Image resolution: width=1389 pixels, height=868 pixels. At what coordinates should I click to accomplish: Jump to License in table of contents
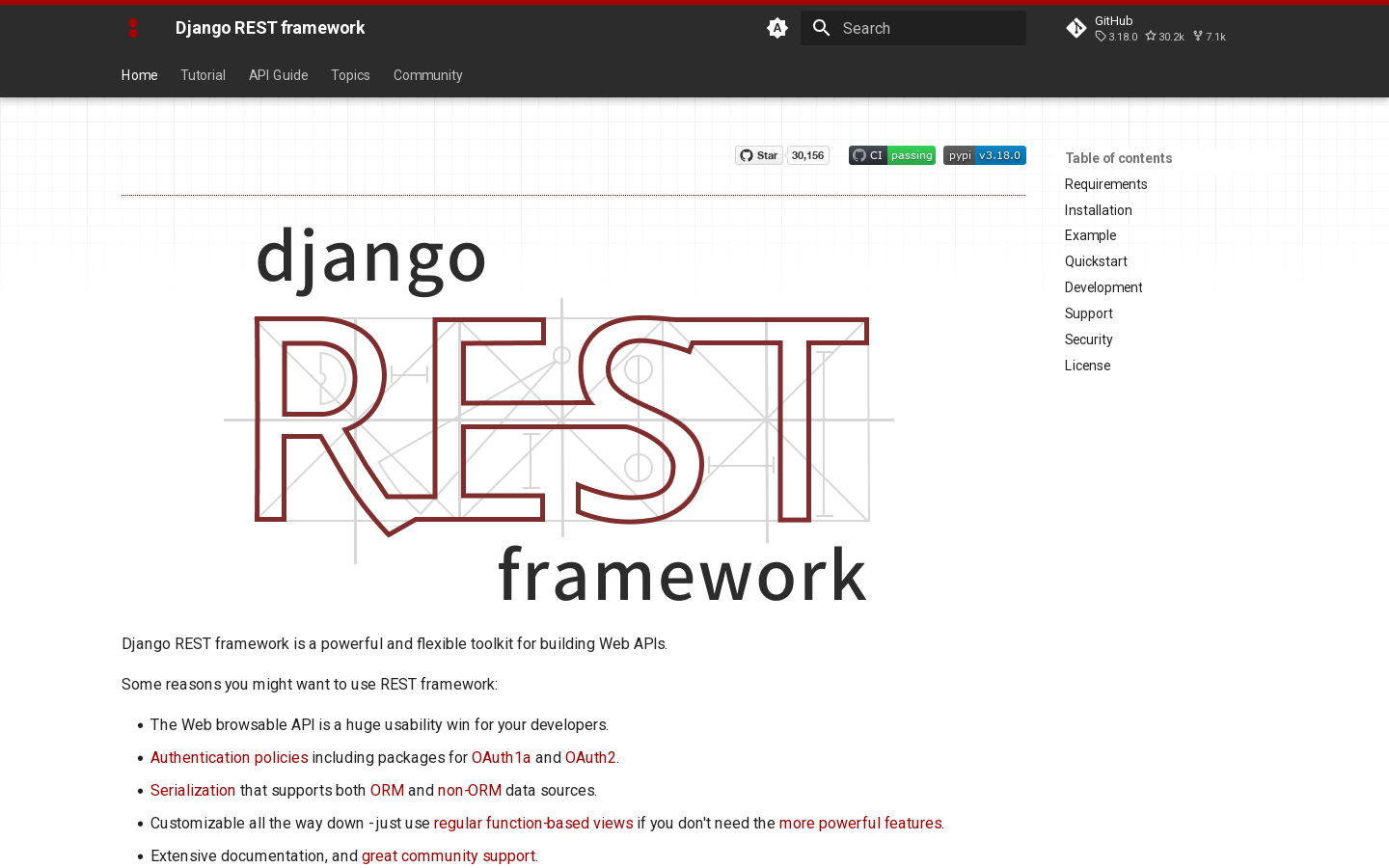(1088, 366)
